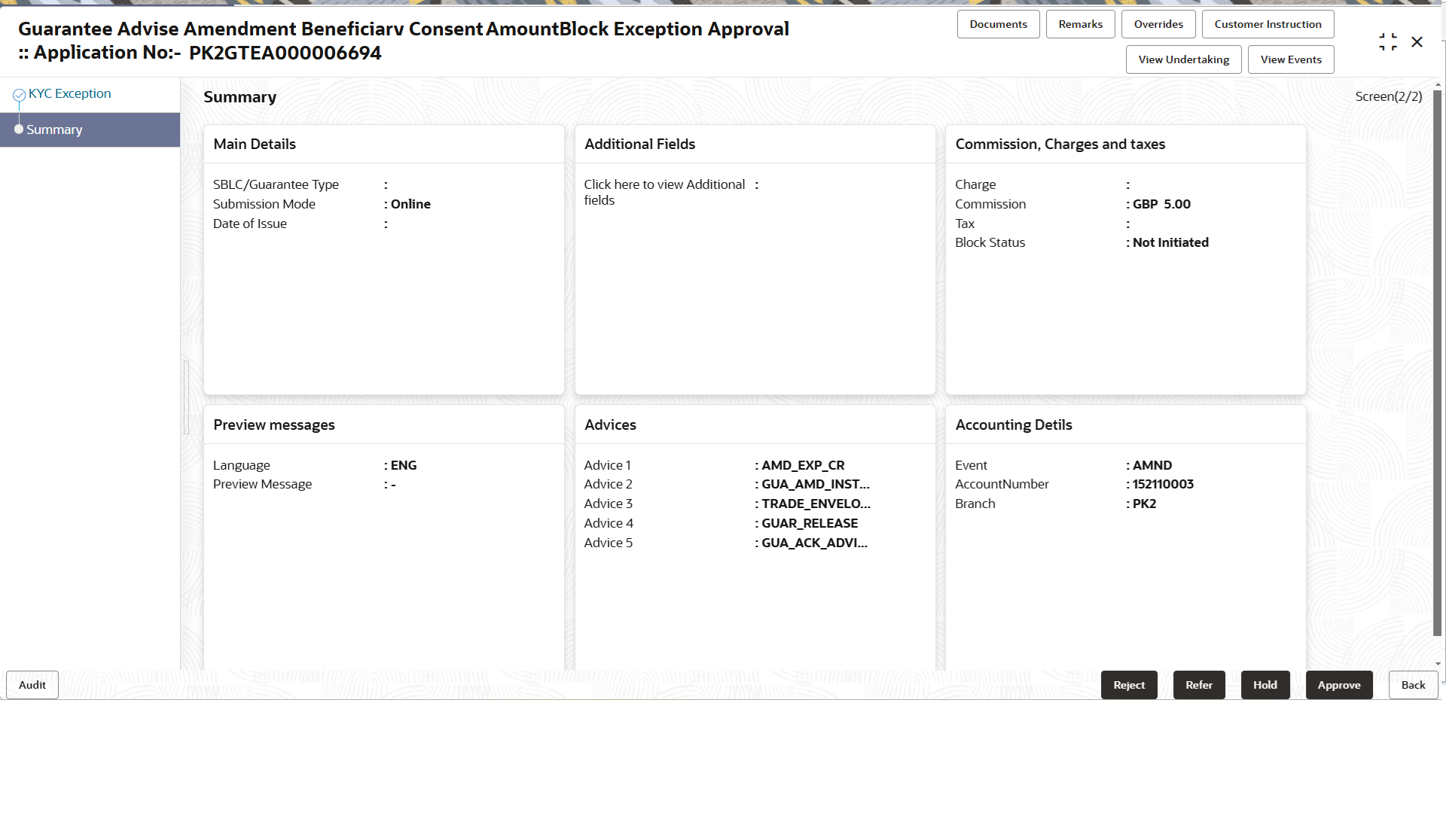View the Overrides list
Viewport: 1446px width, 840px height.
click(1158, 24)
